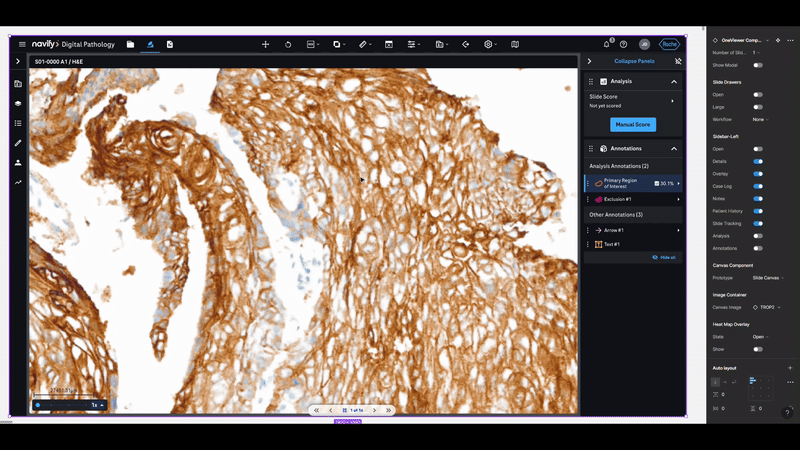Open the hamburger menu next to navify logo
This screenshot has width=800, height=450.
point(22,44)
